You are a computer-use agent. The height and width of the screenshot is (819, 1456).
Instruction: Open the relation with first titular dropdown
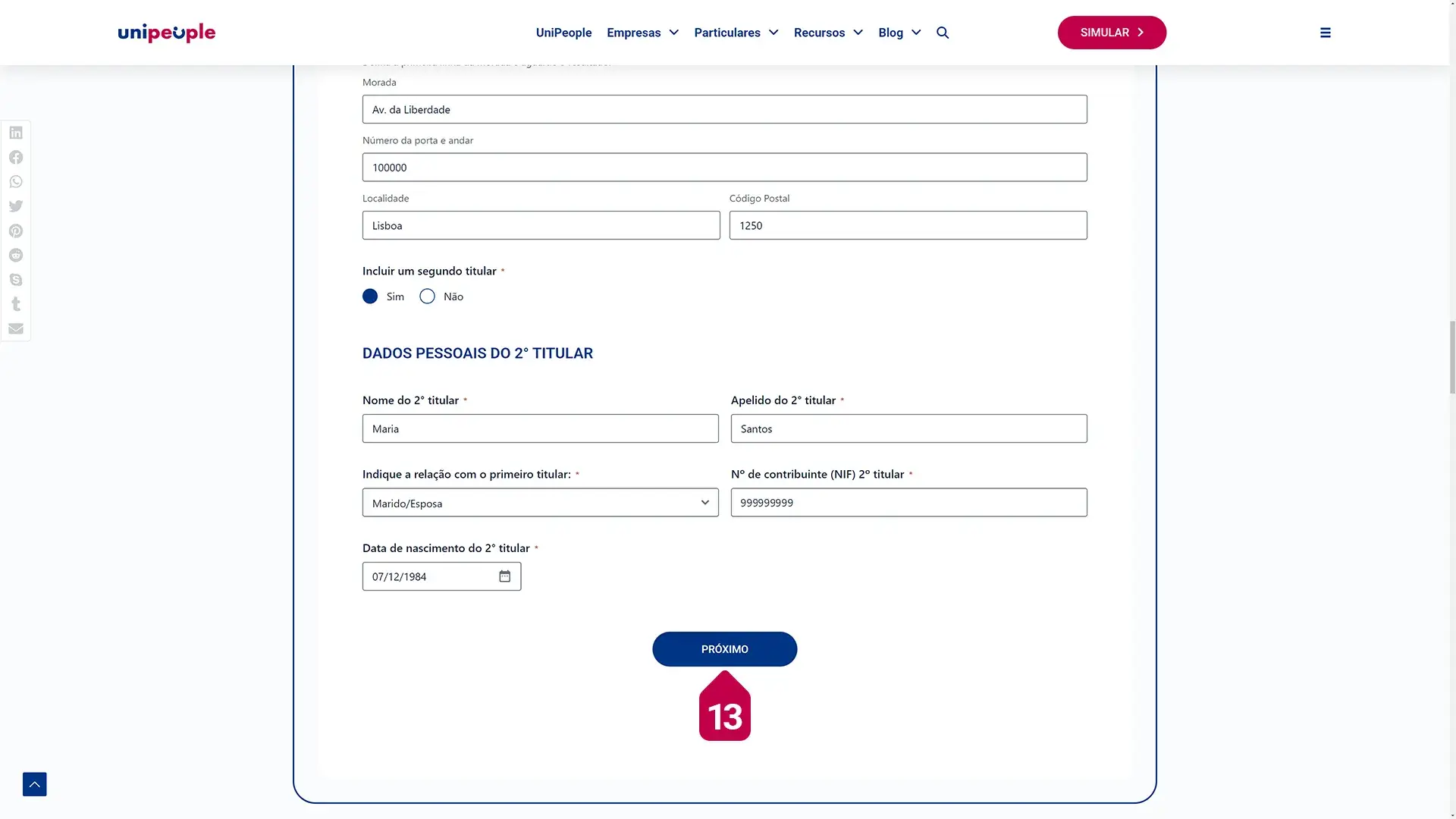(x=540, y=503)
